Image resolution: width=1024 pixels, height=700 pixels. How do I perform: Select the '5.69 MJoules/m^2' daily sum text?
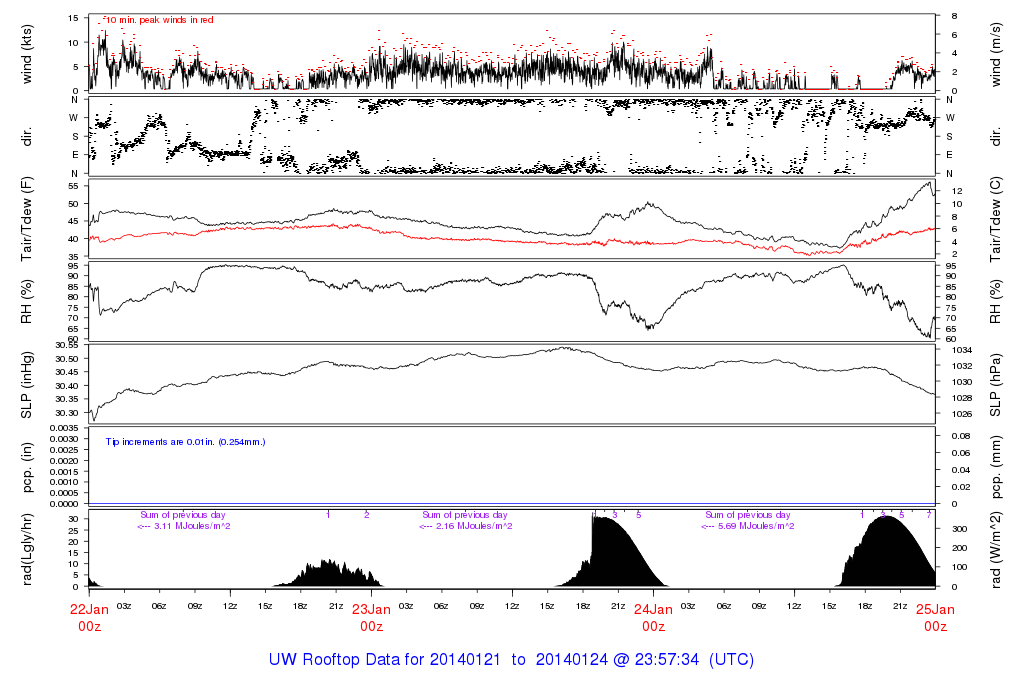(754, 526)
